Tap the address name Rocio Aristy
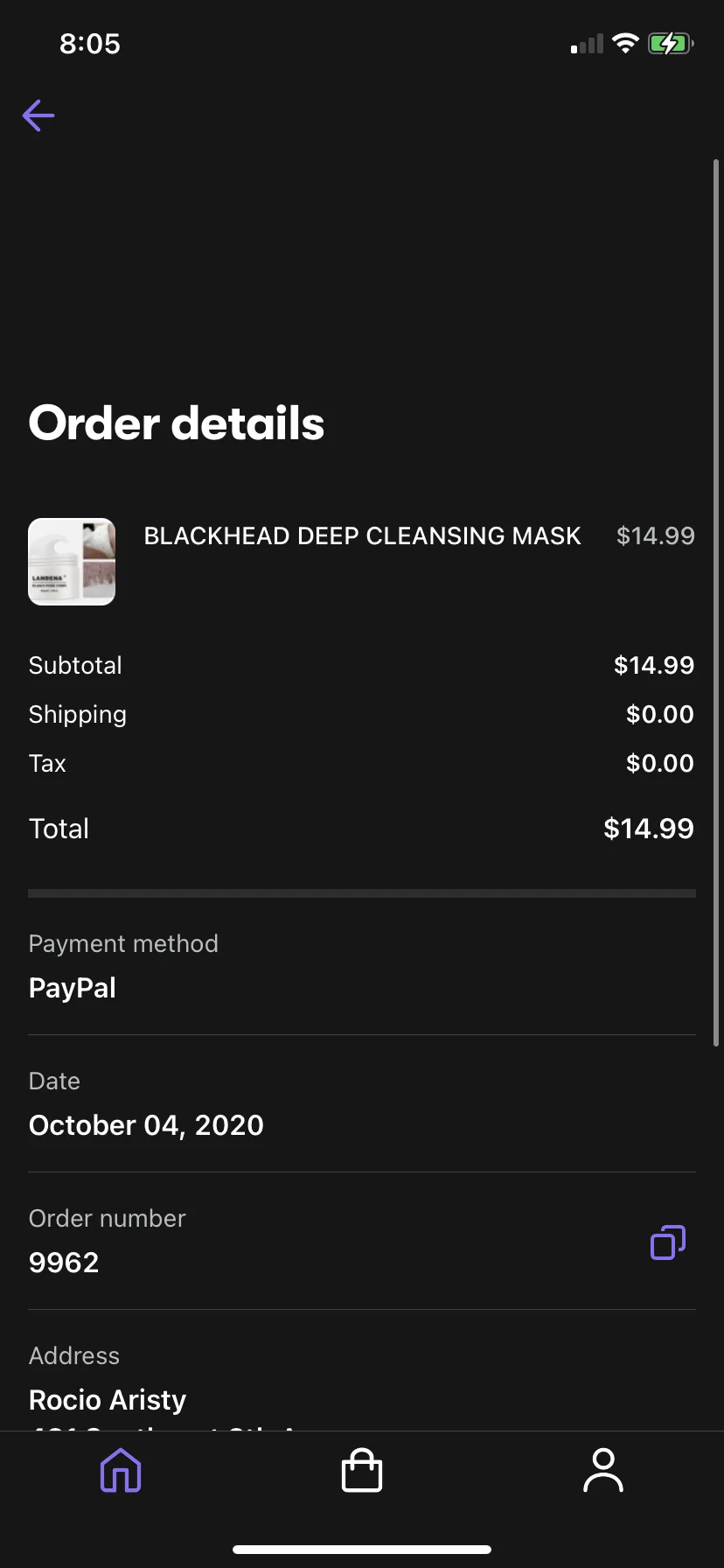 [108, 1400]
